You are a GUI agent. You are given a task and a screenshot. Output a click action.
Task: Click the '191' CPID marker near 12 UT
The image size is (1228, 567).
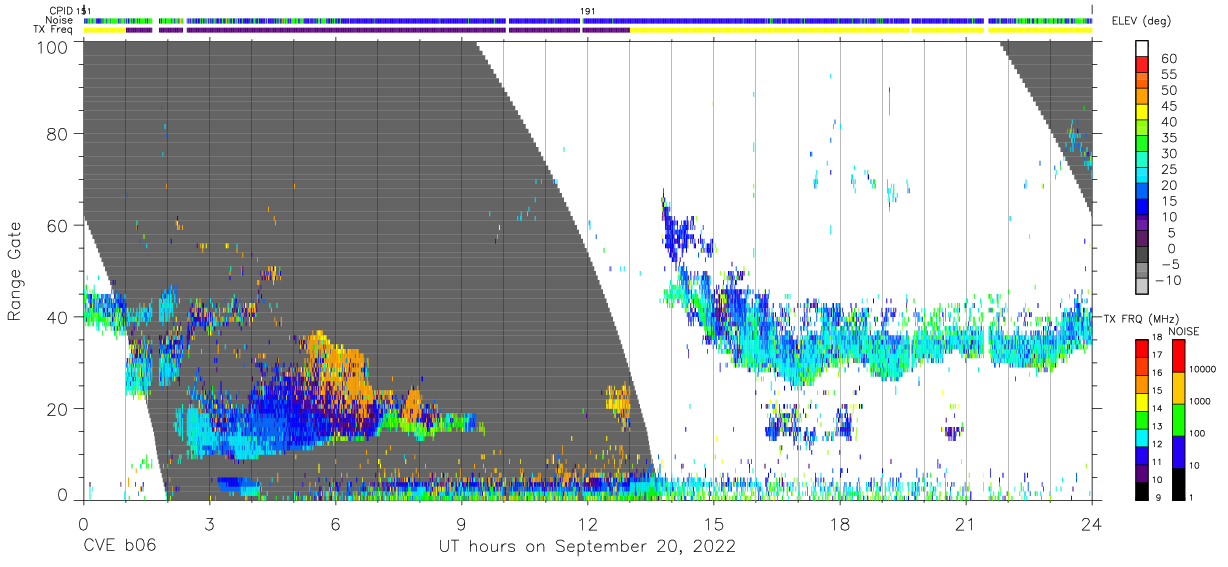pyautogui.click(x=587, y=11)
